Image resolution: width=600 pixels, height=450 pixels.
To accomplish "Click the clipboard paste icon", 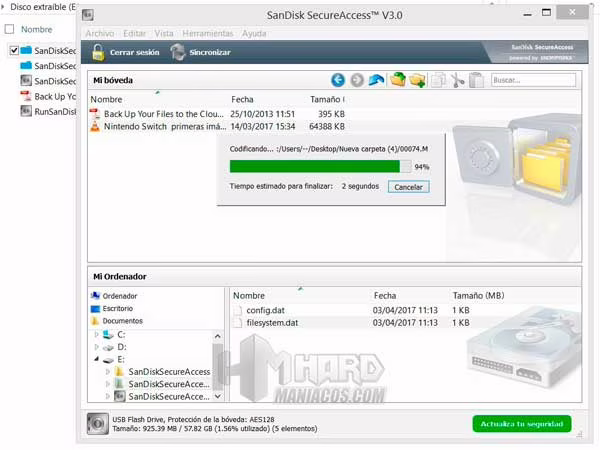I will click(x=476, y=80).
